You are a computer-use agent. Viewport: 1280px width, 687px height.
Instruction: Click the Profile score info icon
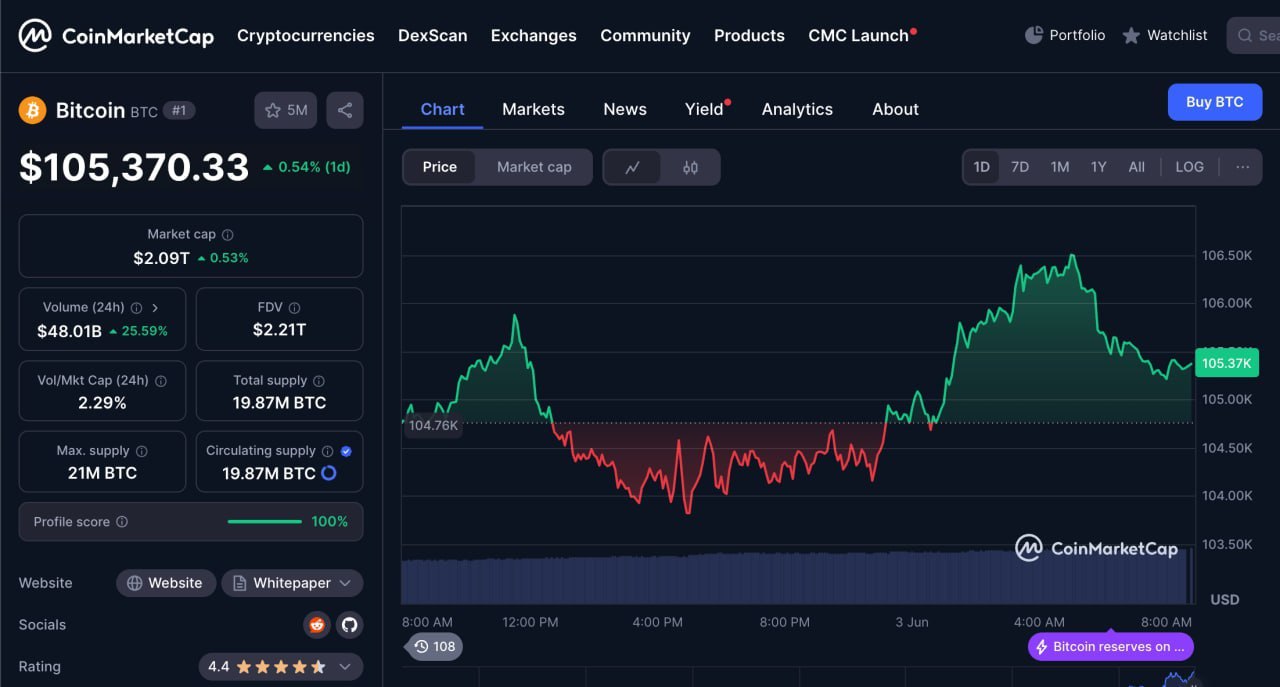click(x=122, y=522)
